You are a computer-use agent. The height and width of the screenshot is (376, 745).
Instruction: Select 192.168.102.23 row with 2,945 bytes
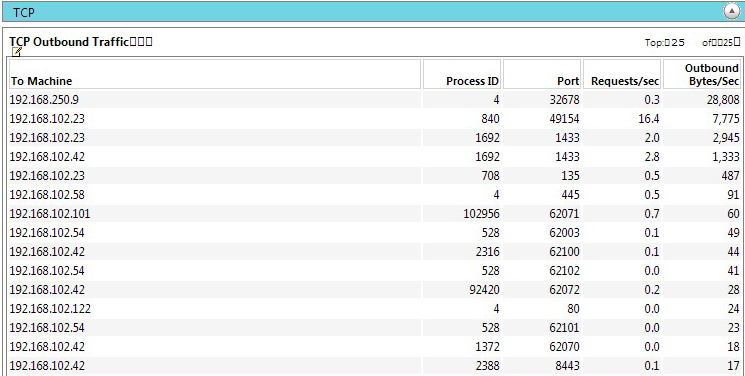[374, 138]
